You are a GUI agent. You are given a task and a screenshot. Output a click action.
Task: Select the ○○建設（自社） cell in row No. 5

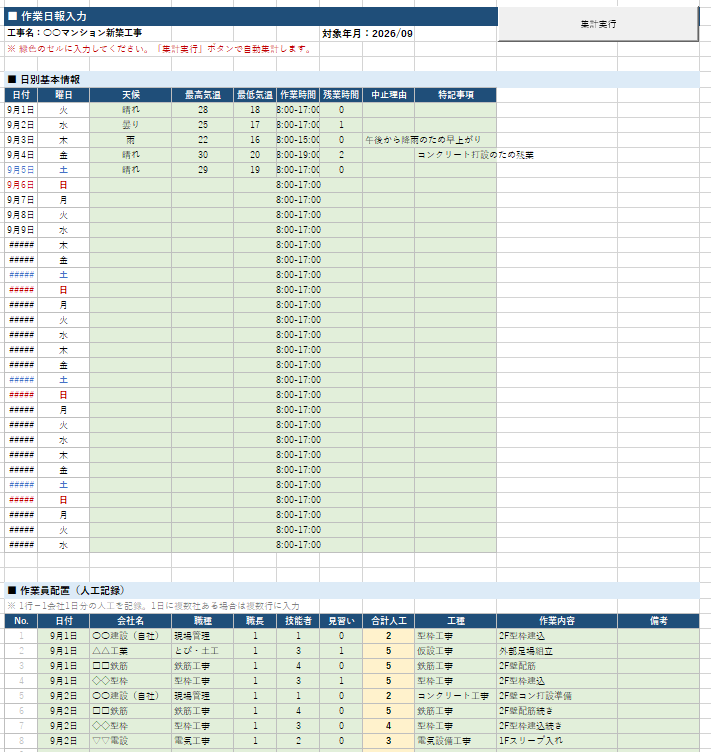130,696
